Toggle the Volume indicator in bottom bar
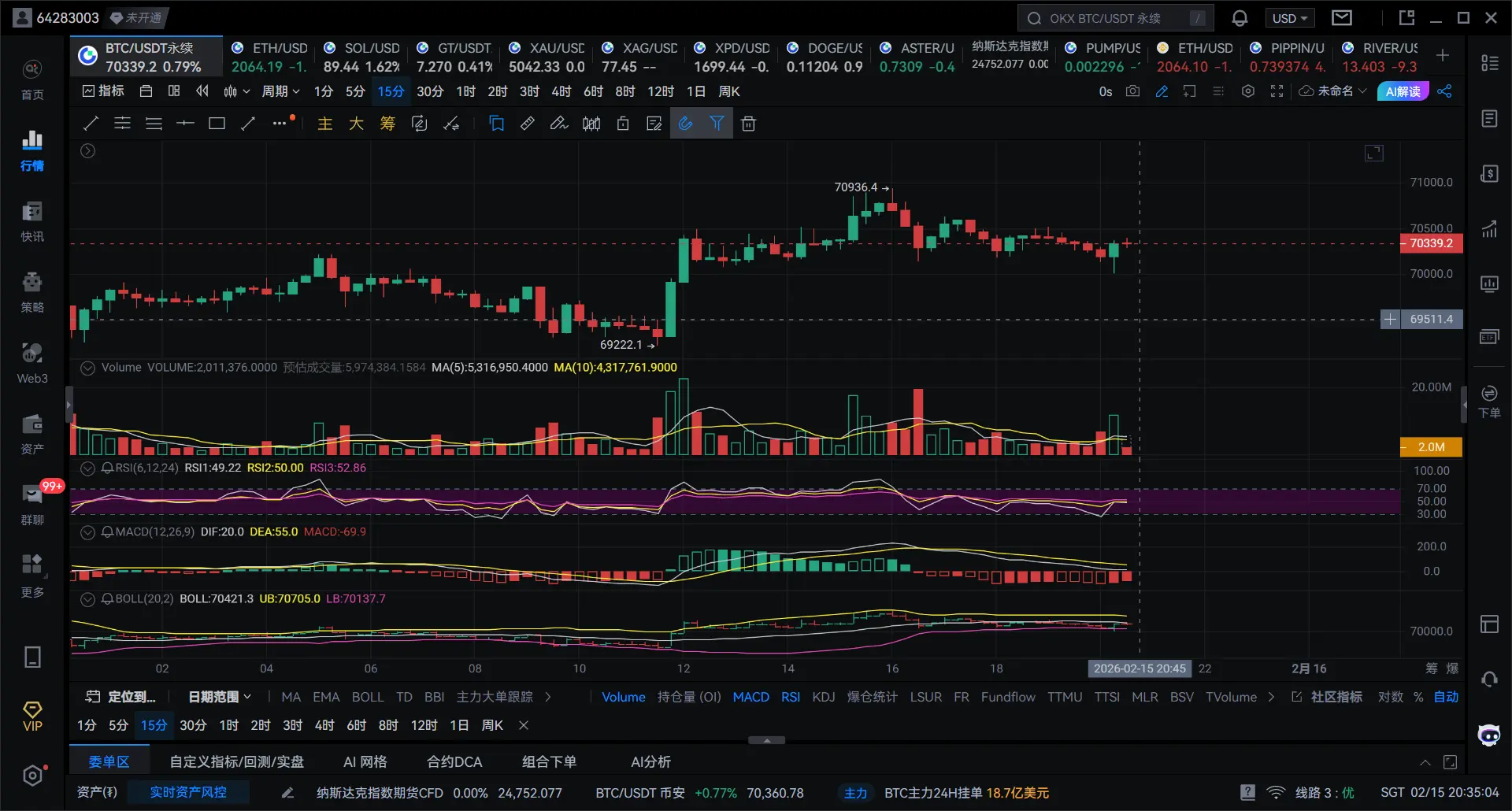Screen dimensions: 1512x811 (x=624, y=697)
